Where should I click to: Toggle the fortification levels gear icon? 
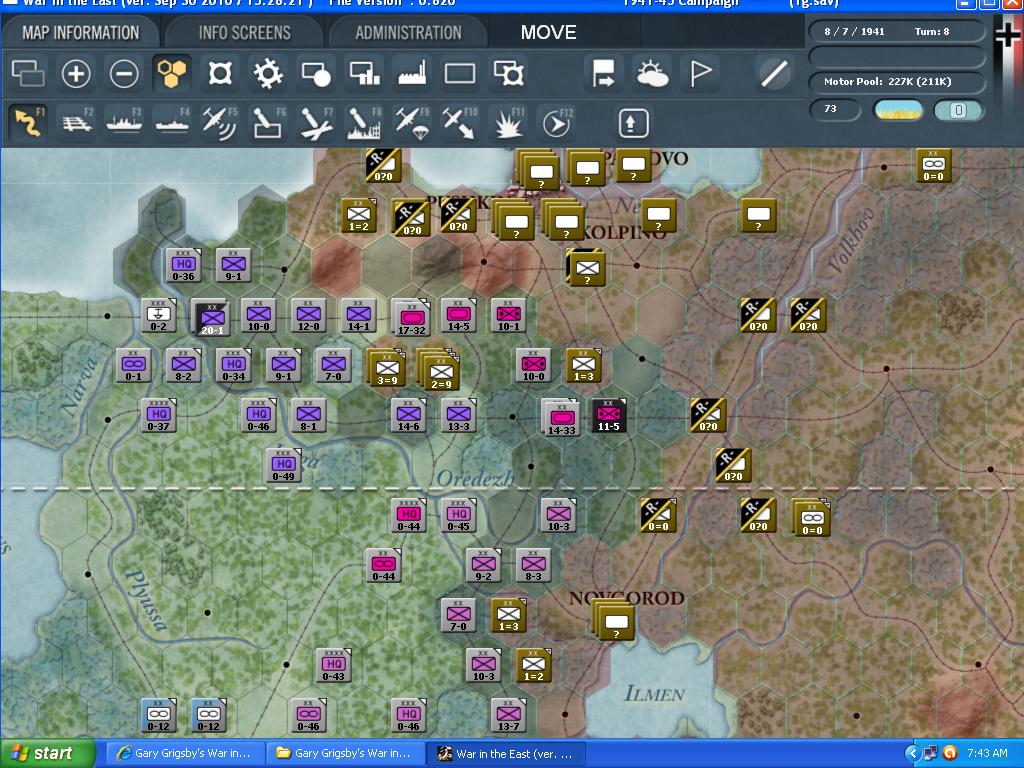[268, 73]
